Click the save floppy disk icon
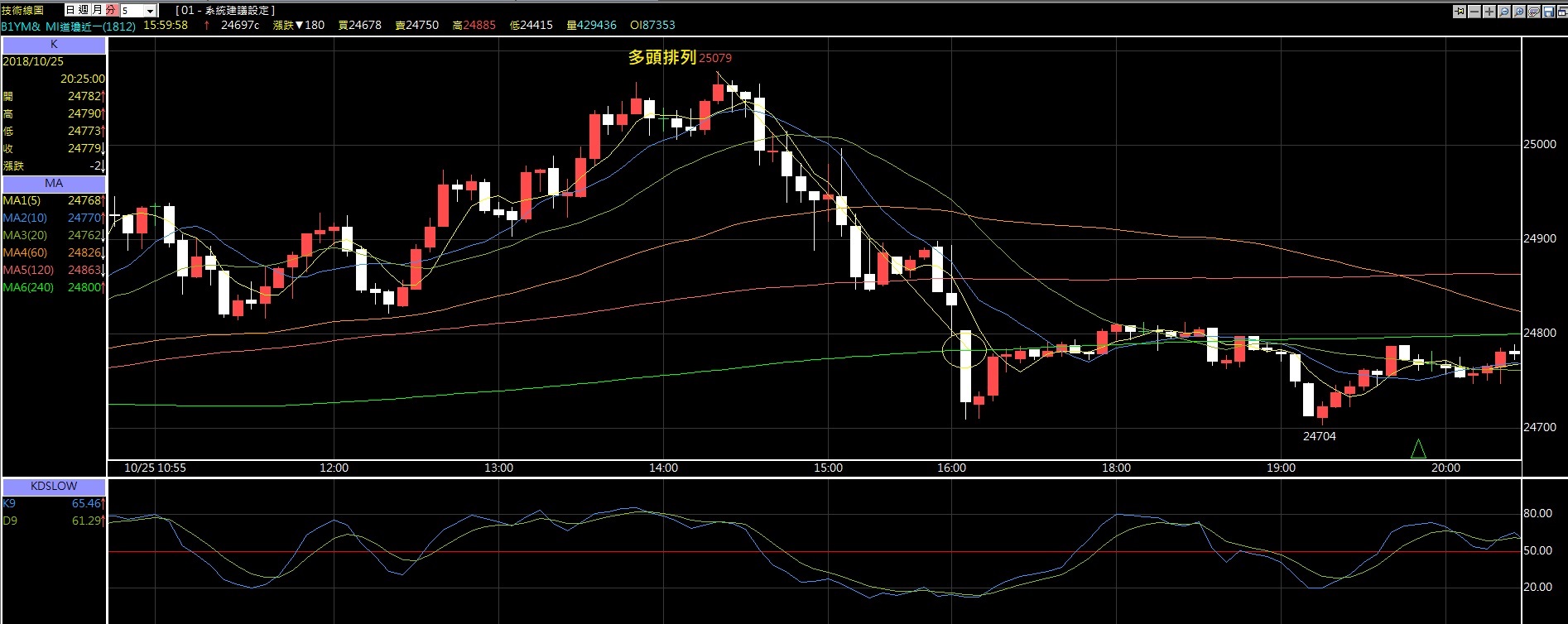The height and width of the screenshot is (624, 1568). (1549, 11)
